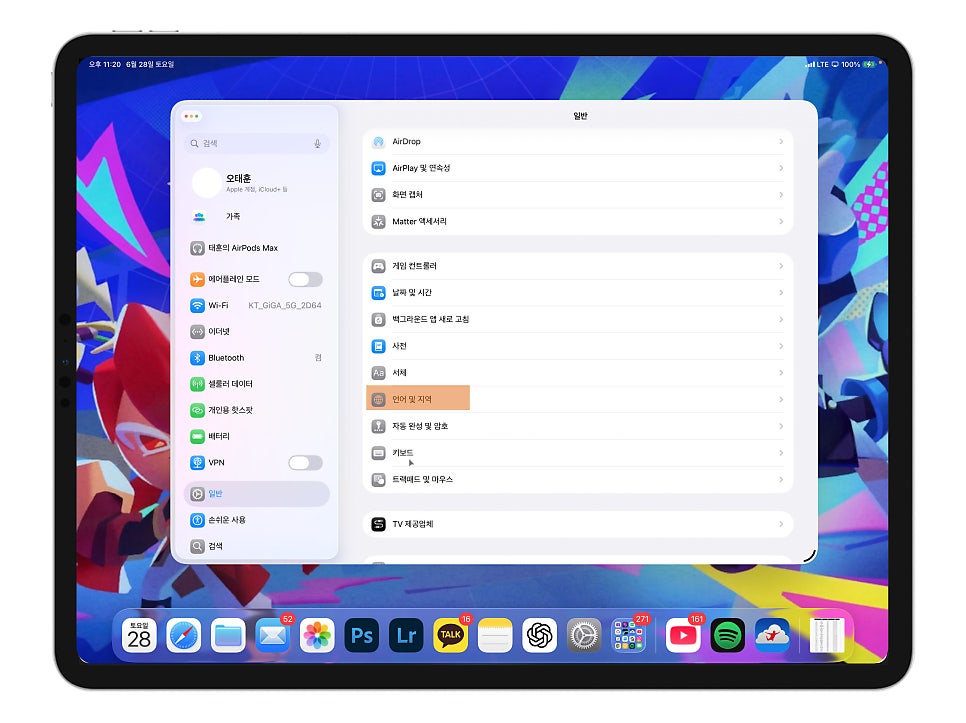966x723 pixels.
Task: Click battery 100% status indicator
Action: [x=858, y=64]
